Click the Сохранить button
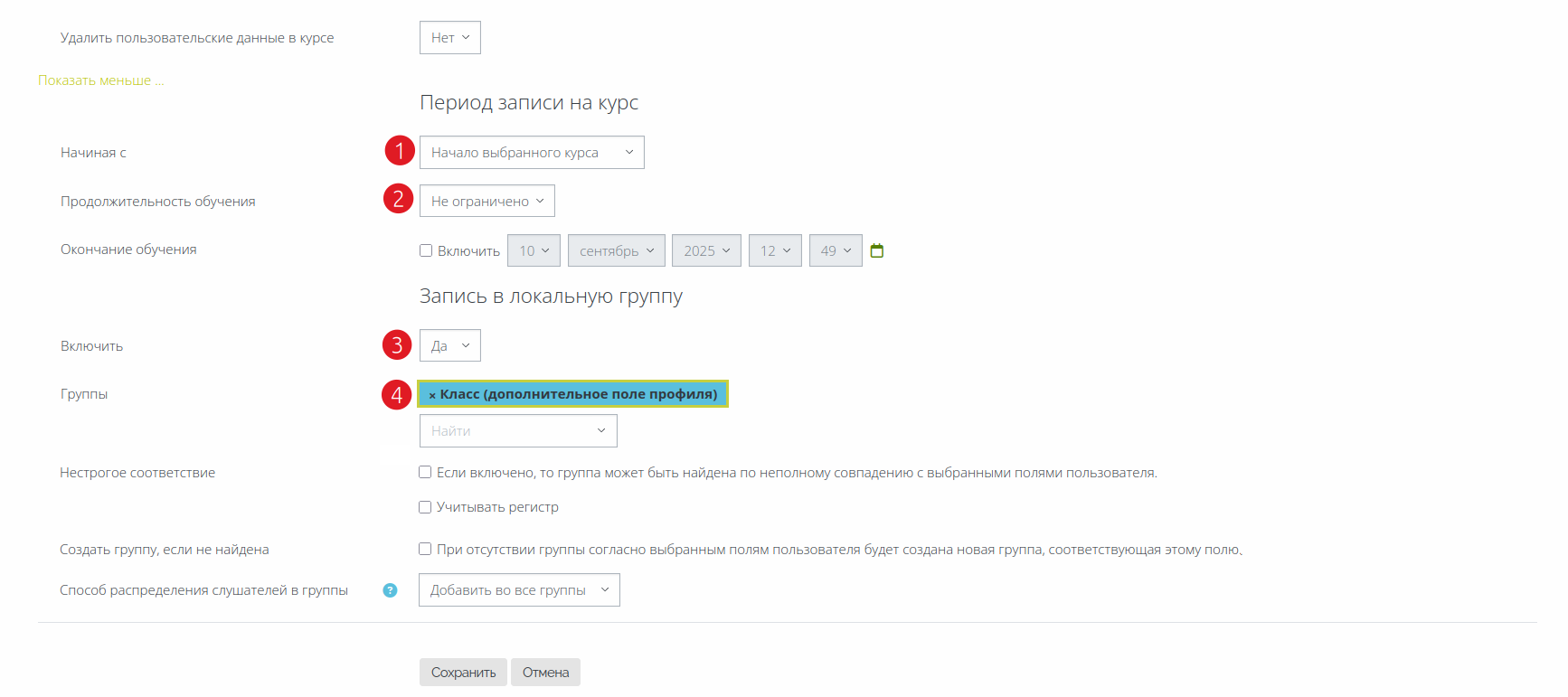 (463, 673)
